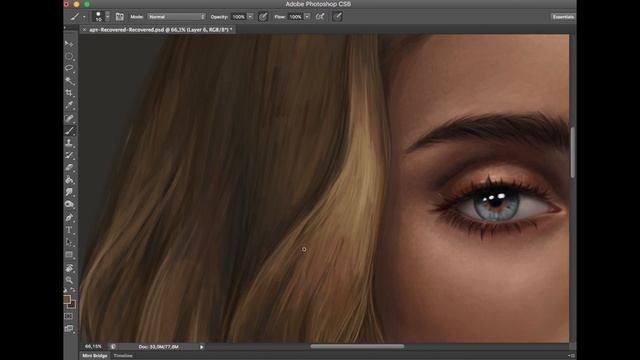This screenshot has width=640, height=360.
Task: Select the Sponge tool
Action: point(69,204)
